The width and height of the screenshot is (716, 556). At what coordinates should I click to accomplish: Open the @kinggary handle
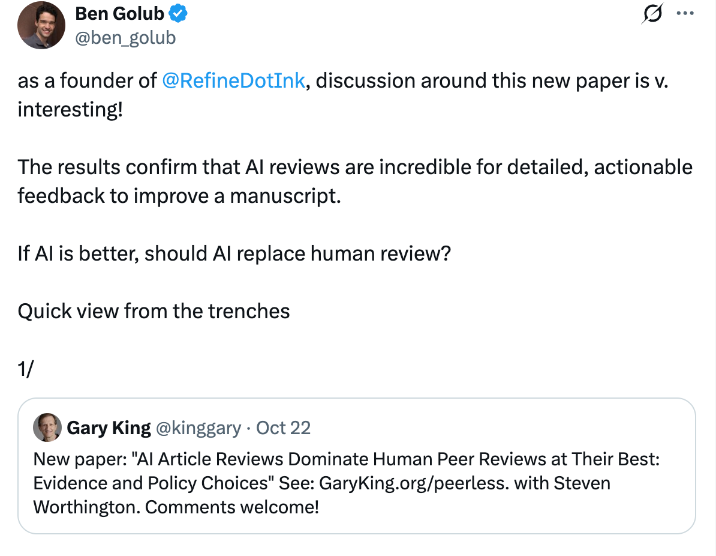pyautogui.click(x=198, y=428)
